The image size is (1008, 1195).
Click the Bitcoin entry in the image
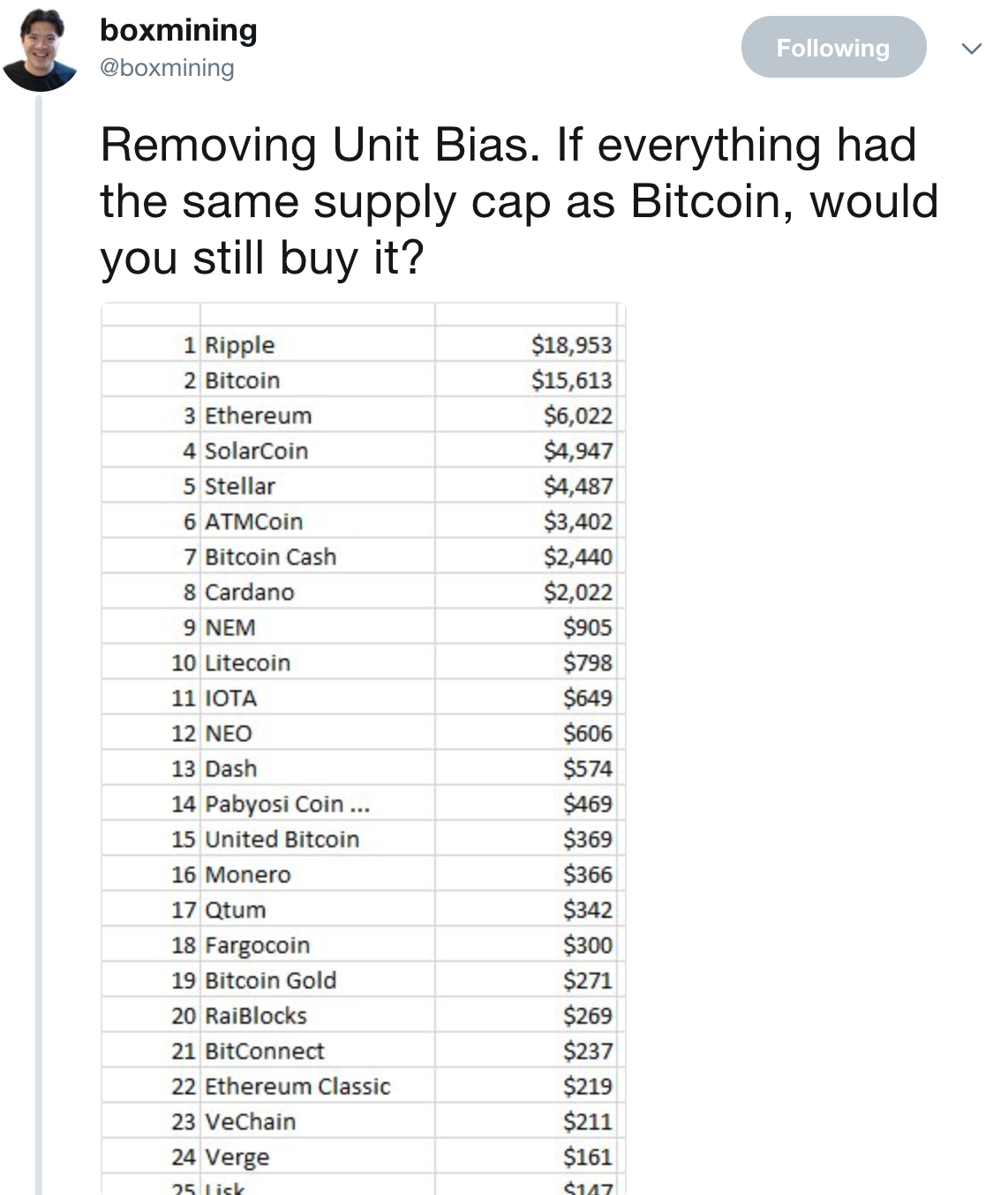click(x=242, y=380)
